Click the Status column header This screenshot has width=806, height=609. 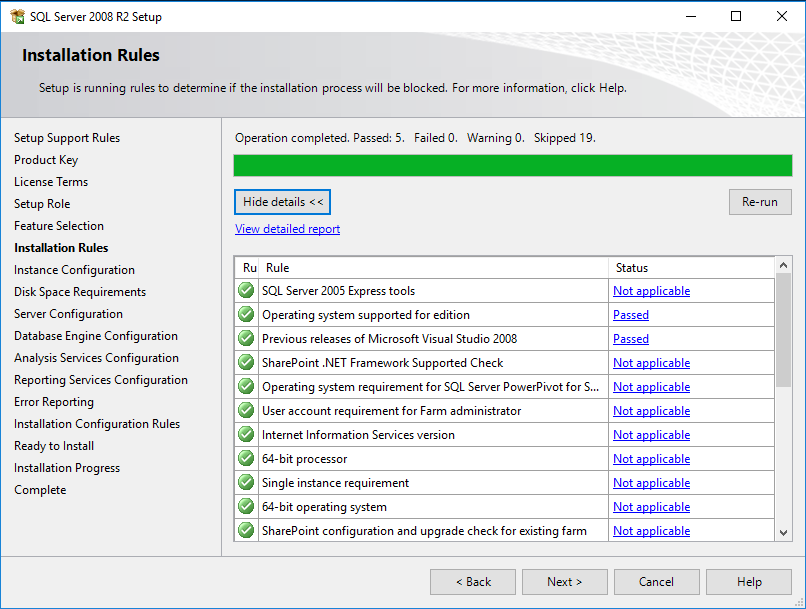click(x=691, y=268)
